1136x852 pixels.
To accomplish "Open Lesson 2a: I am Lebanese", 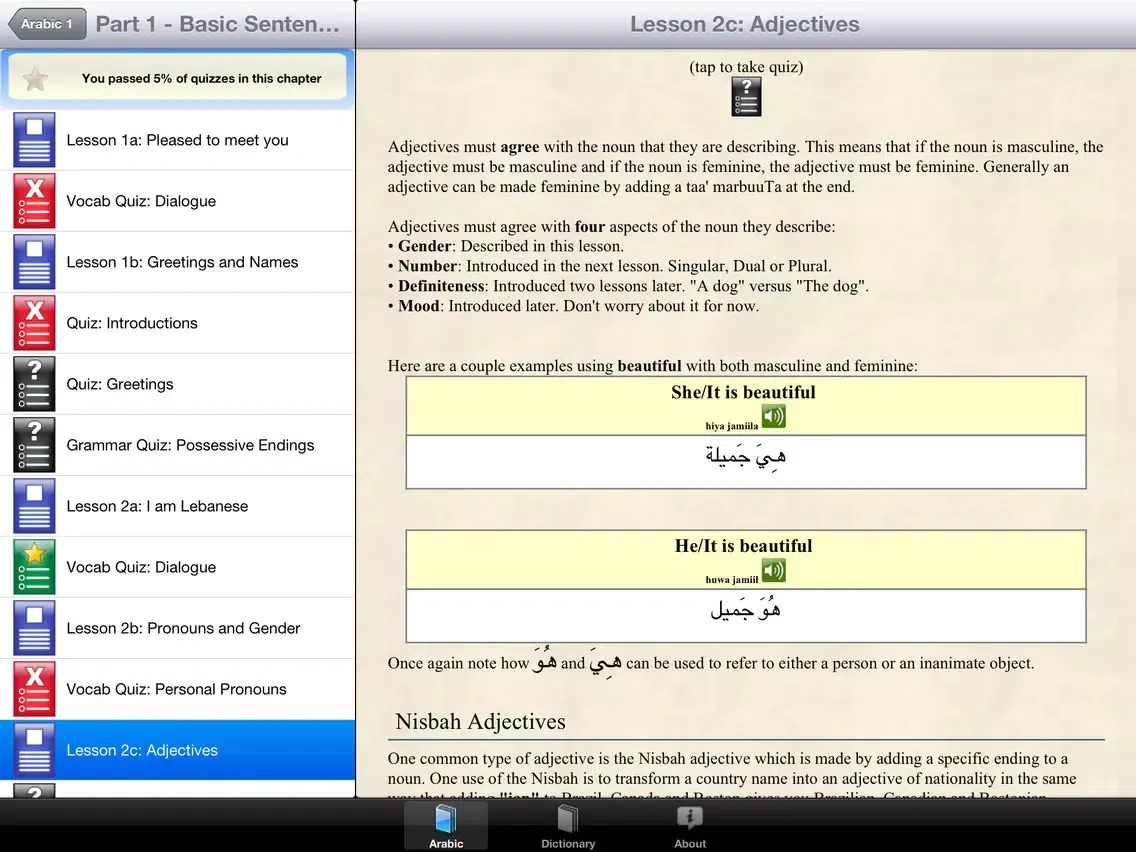I will [x=178, y=506].
